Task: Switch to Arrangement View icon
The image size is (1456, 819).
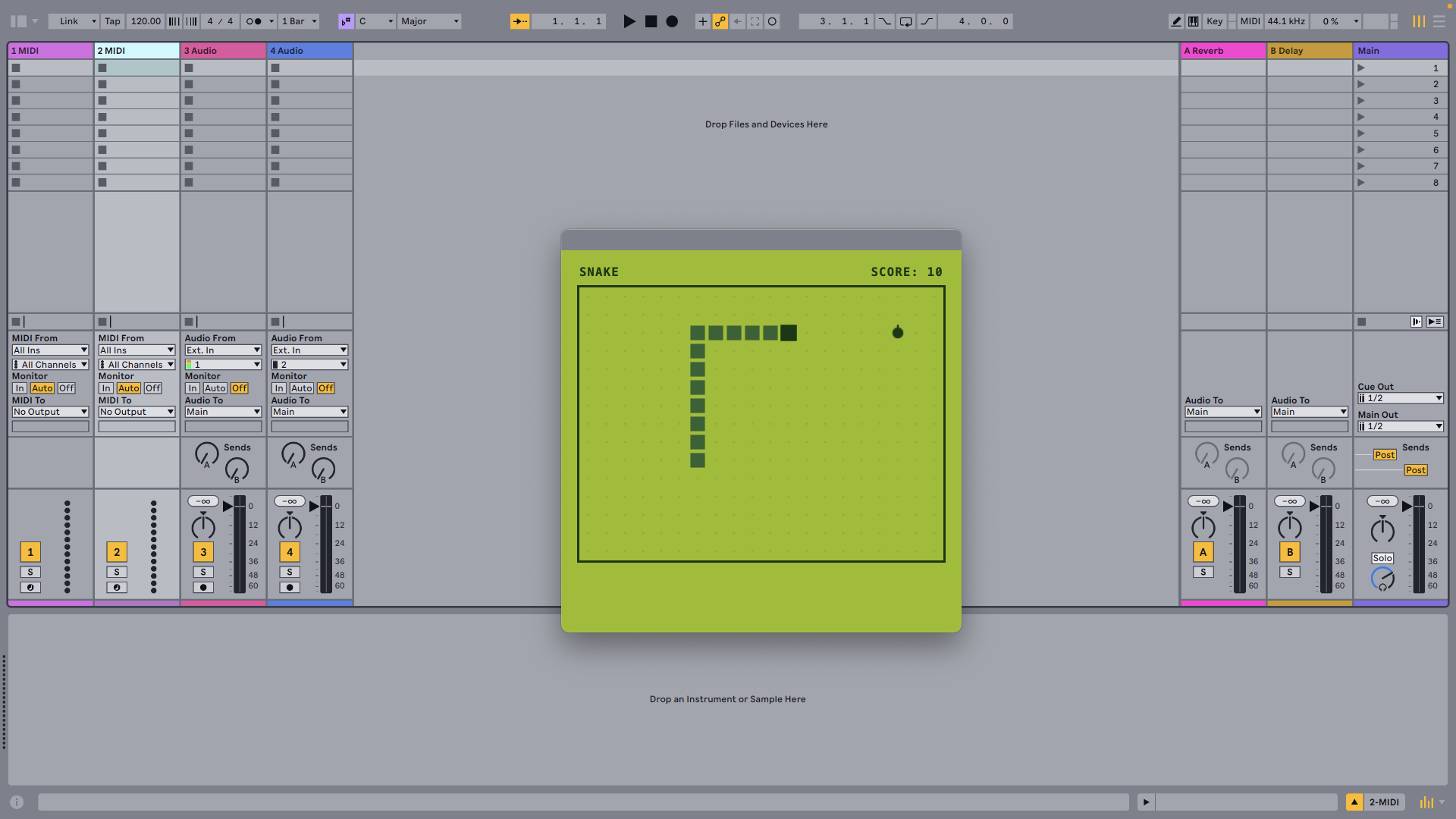Action: click(x=1438, y=21)
